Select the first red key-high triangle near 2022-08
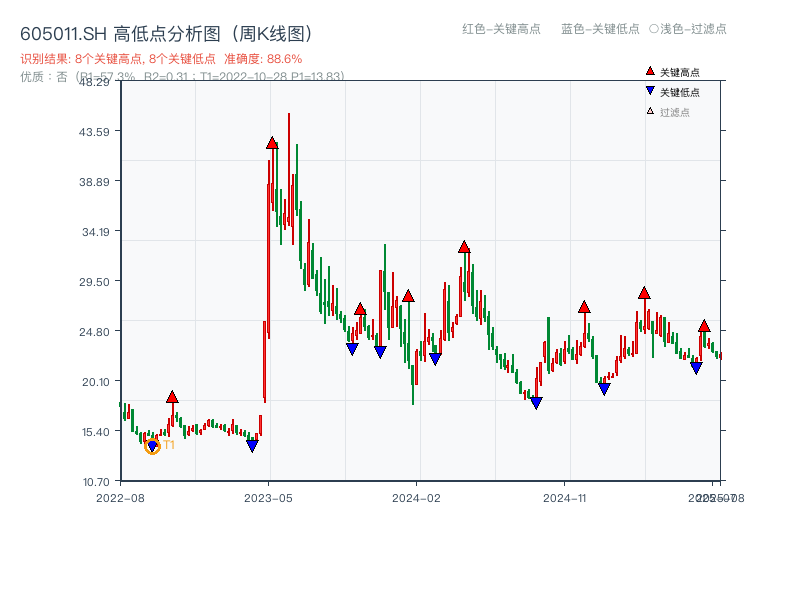Screen dimensions: 800x600 point(171,396)
